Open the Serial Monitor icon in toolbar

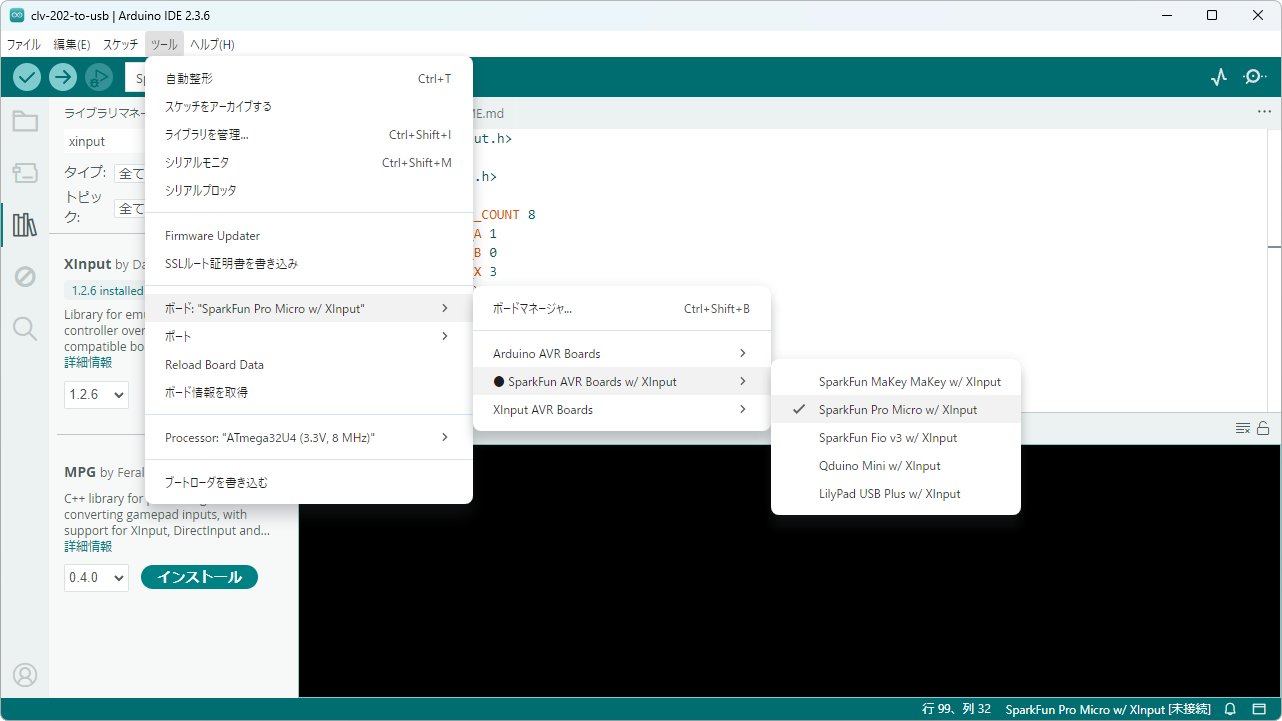[x=1254, y=77]
